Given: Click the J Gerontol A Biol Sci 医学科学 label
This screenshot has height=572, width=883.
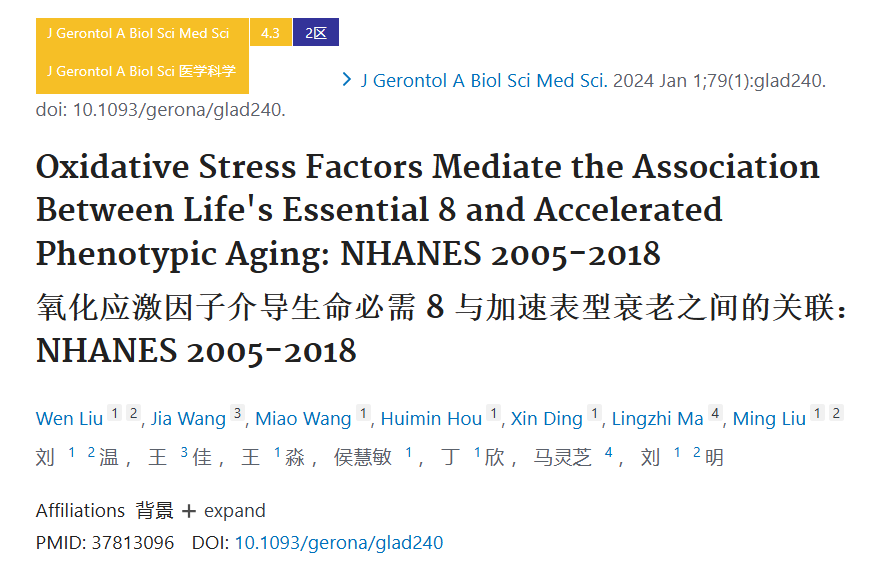Looking at the screenshot, I should pos(141,71).
